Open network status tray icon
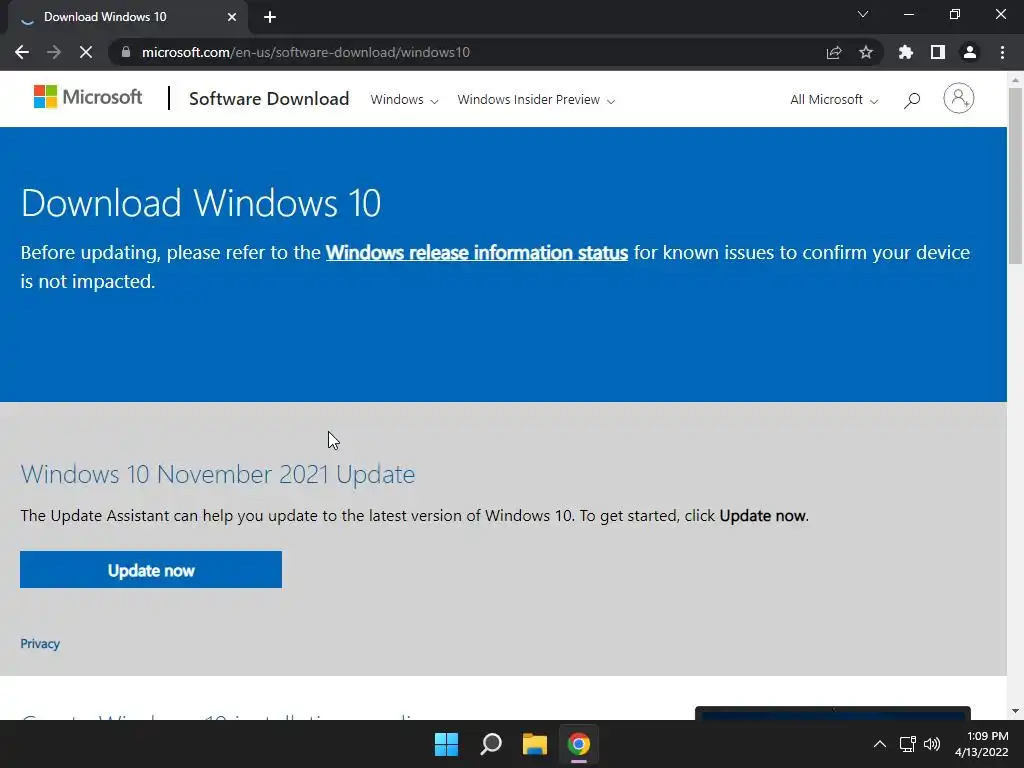The height and width of the screenshot is (768, 1024). [x=907, y=744]
